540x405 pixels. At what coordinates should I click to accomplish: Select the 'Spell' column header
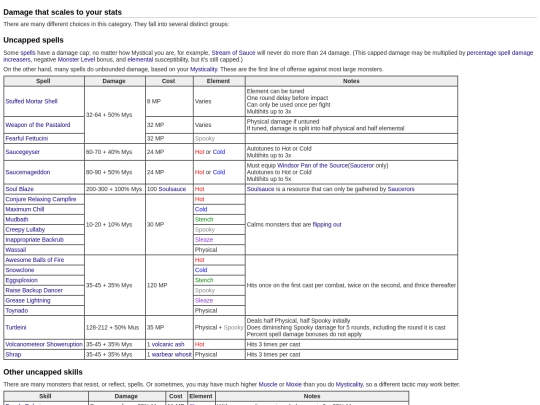[x=43, y=81]
